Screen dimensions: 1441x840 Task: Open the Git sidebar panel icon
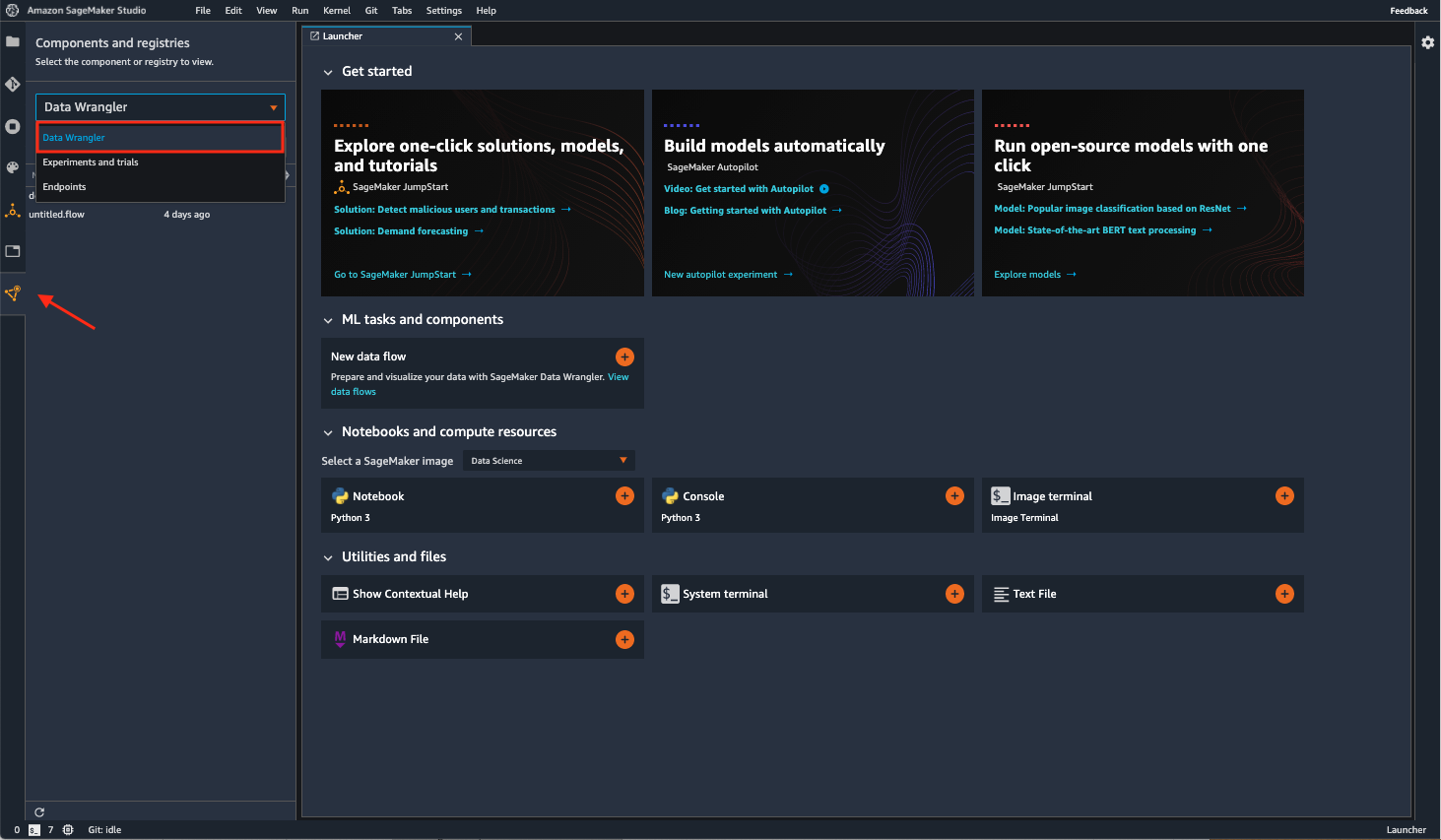tap(13, 85)
